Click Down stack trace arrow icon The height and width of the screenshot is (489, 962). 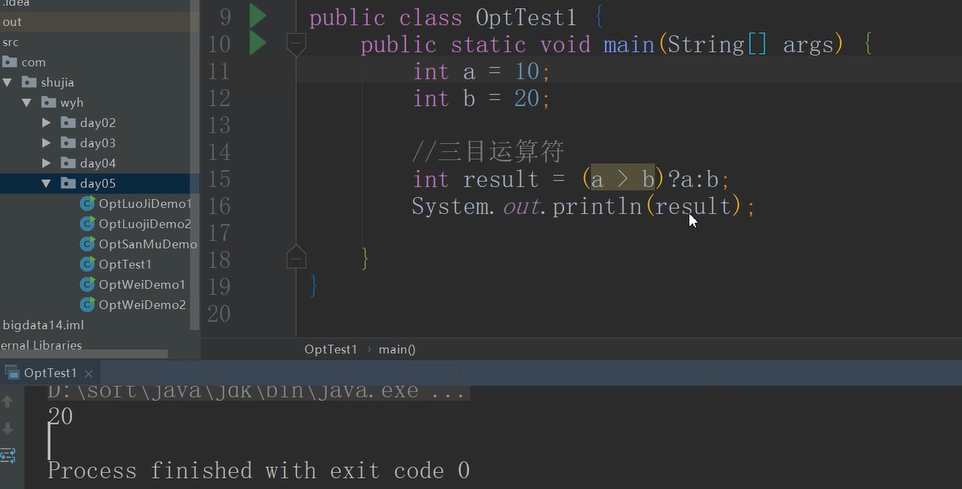click(8, 428)
